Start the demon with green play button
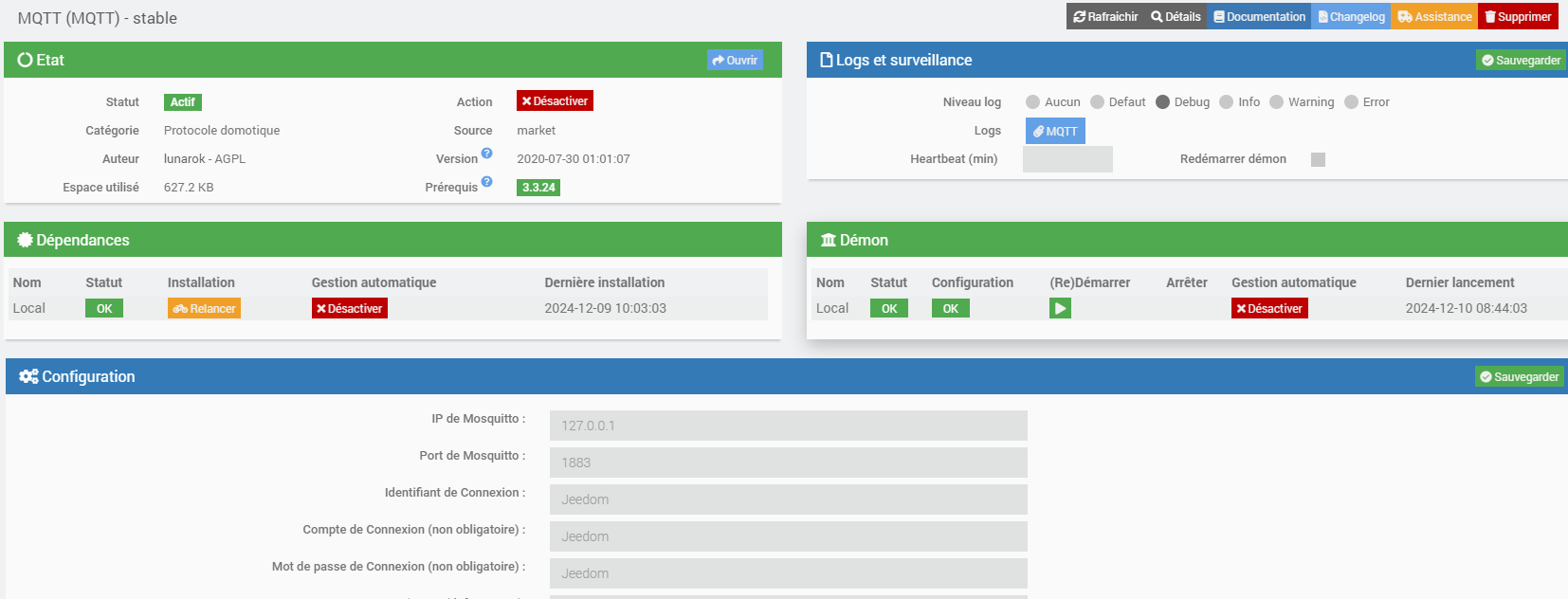Viewport: 1568px width, 599px height. click(1060, 308)
